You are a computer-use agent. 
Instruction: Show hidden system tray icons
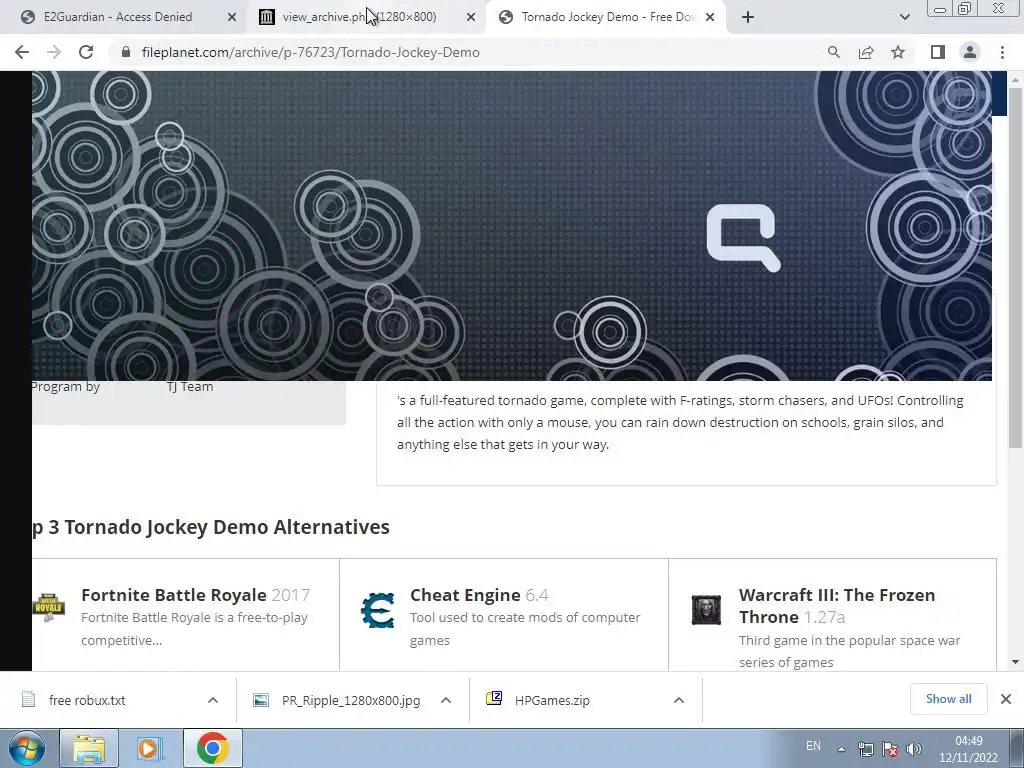click(x=841, y=749)
